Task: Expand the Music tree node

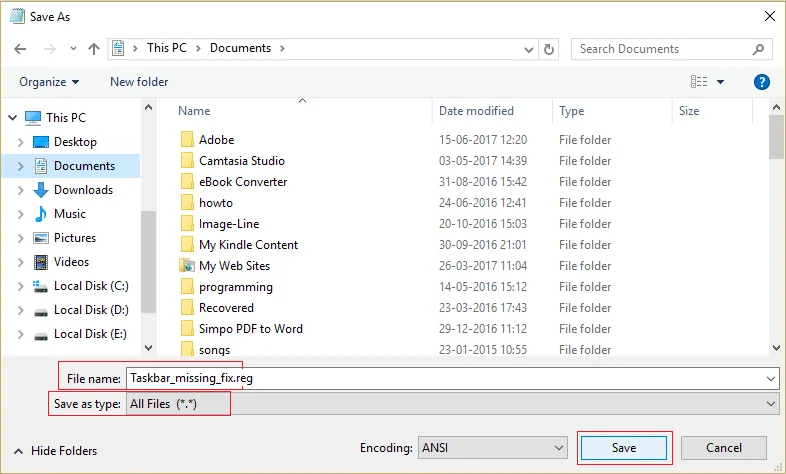Action: (21, 214)
